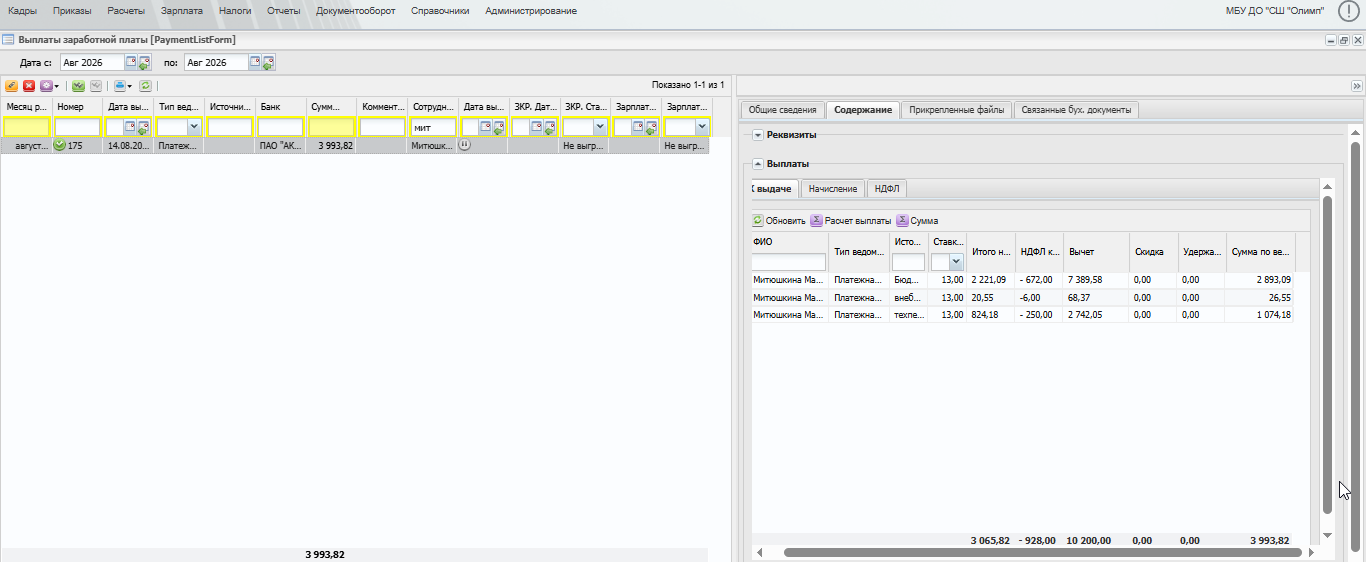
Task: Open the Ставк column filter dropdown
Action: coord(957,262)
